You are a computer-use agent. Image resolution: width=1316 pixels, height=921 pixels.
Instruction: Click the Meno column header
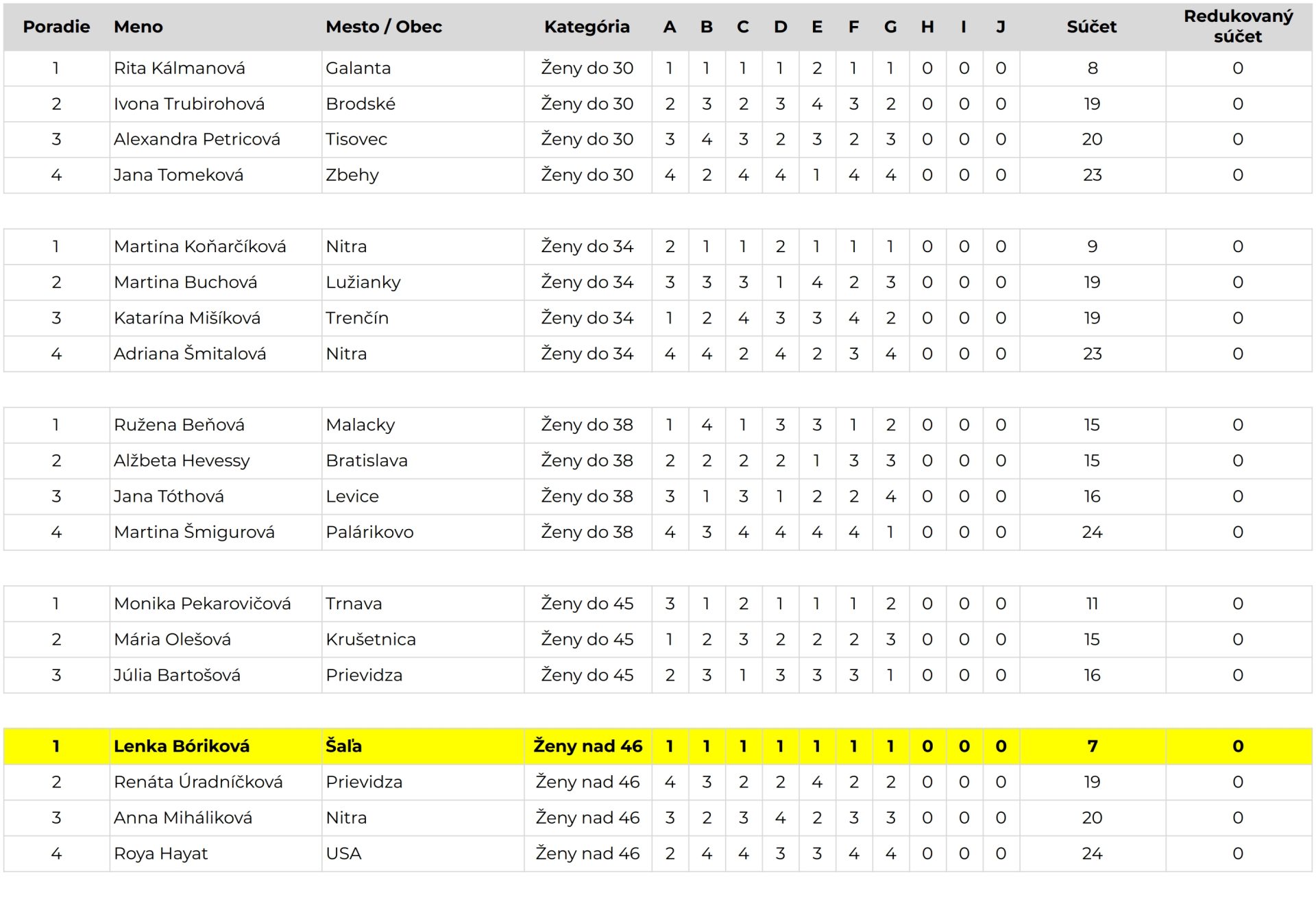click(215, 27)
